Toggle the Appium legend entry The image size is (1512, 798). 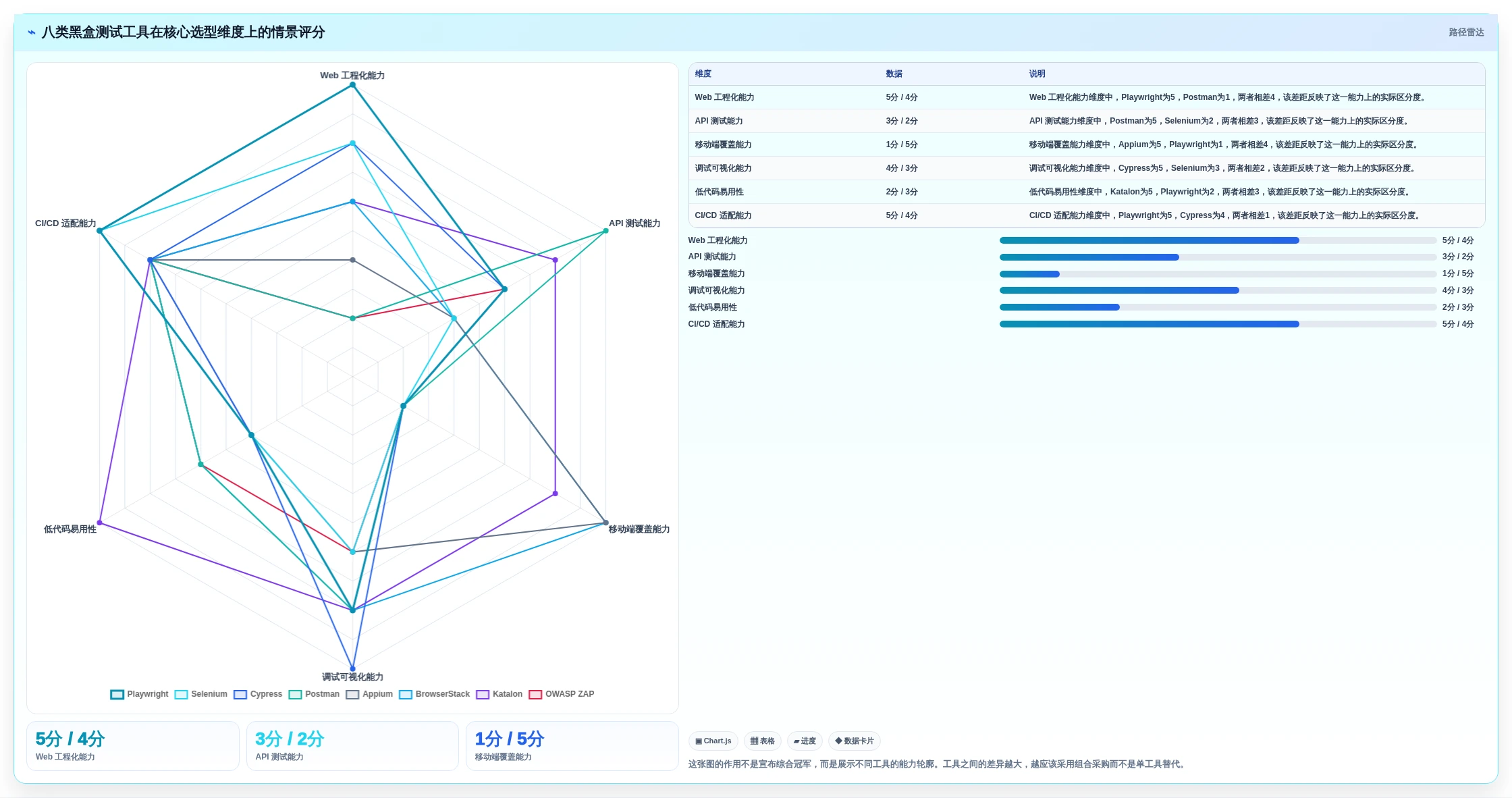point(369,694)
